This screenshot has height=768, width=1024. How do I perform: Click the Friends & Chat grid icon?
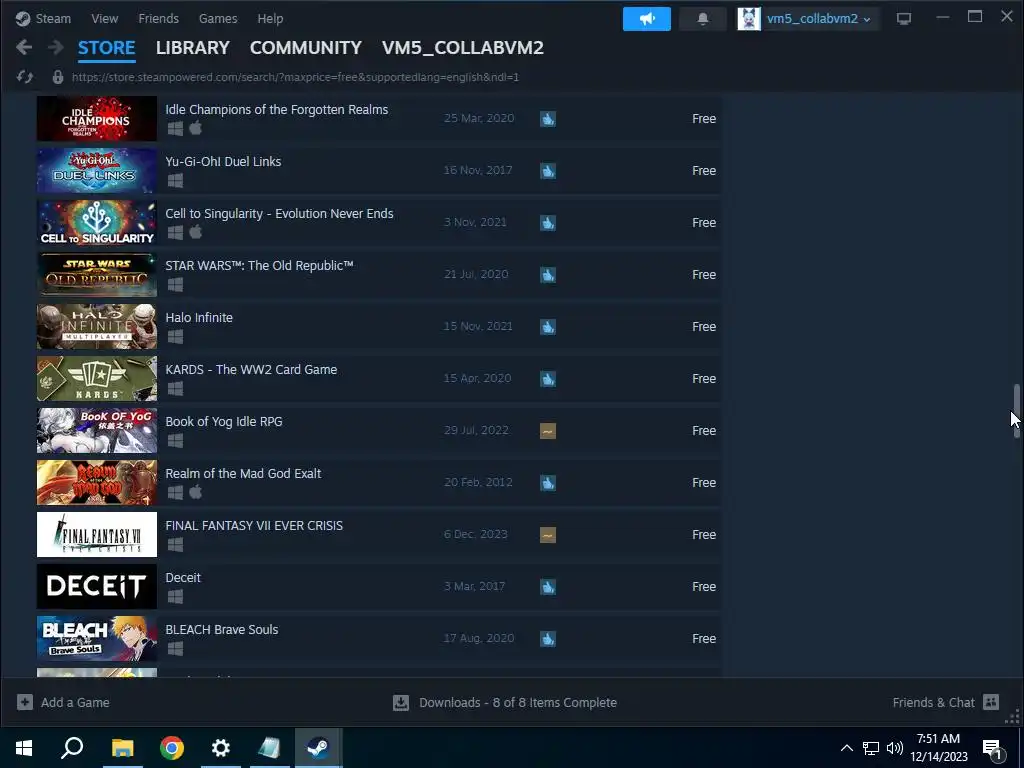coord(991,702)
